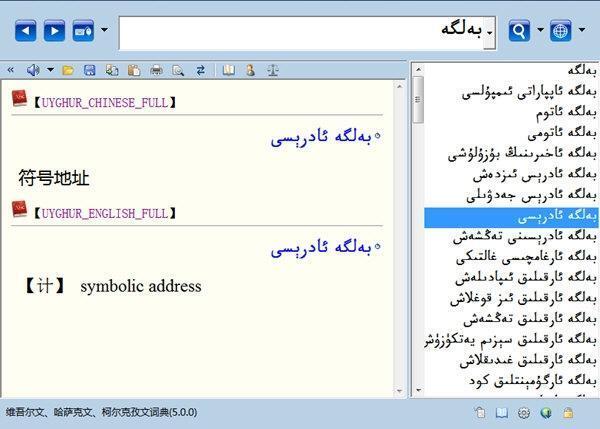Click the lock icon in status bar
This screenshot has width=600, height=429.
coord(568,412)
